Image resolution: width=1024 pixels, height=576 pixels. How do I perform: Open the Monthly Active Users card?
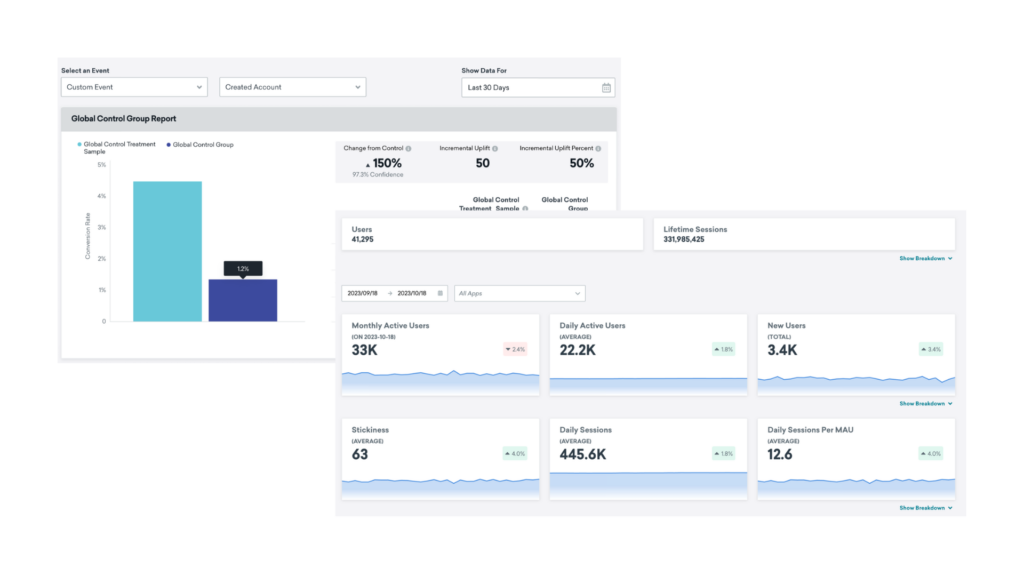441,355
